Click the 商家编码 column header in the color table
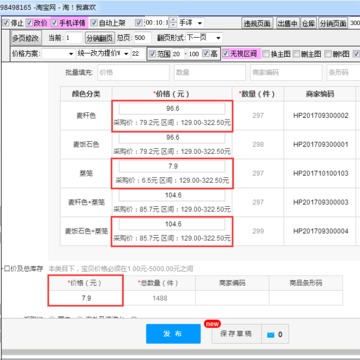The height and width of the screenshot is (360, 360). [320, 94]
